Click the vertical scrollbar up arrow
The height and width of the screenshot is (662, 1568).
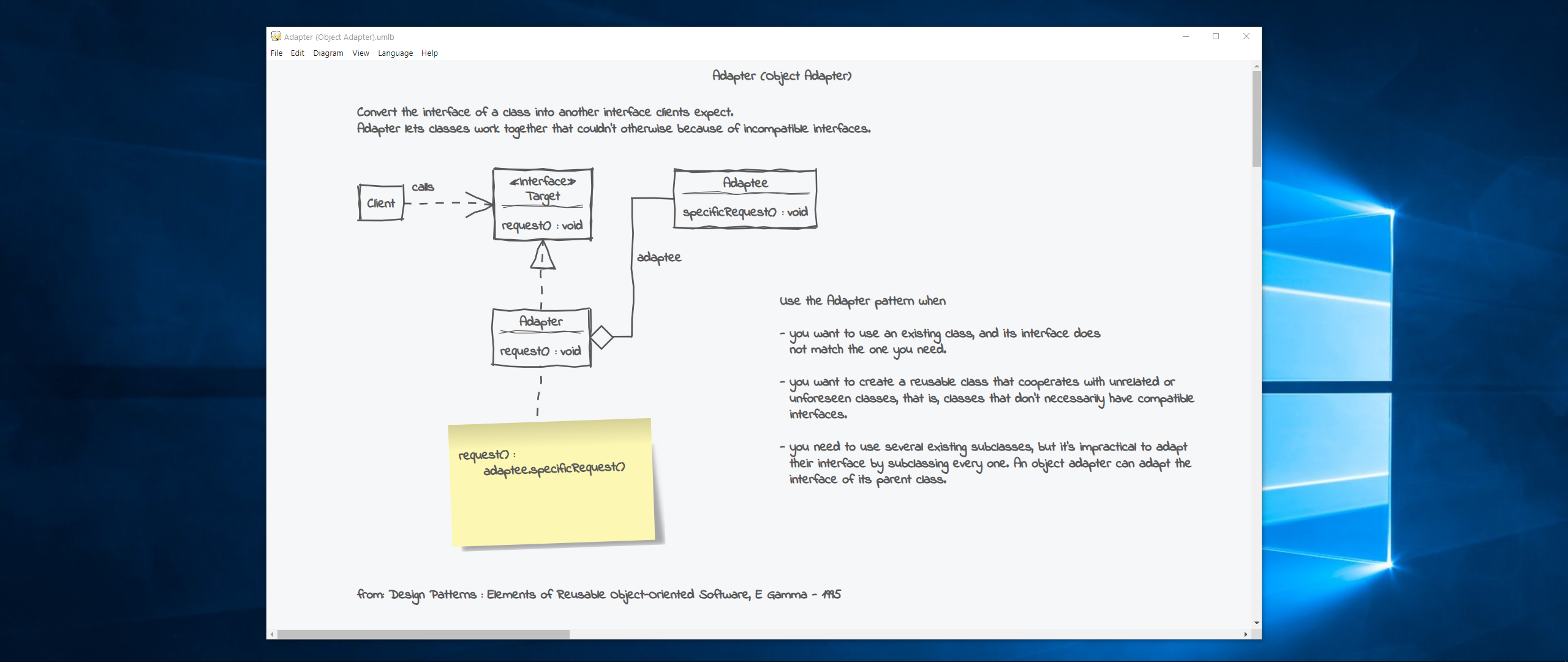[x=1256, y=66]
